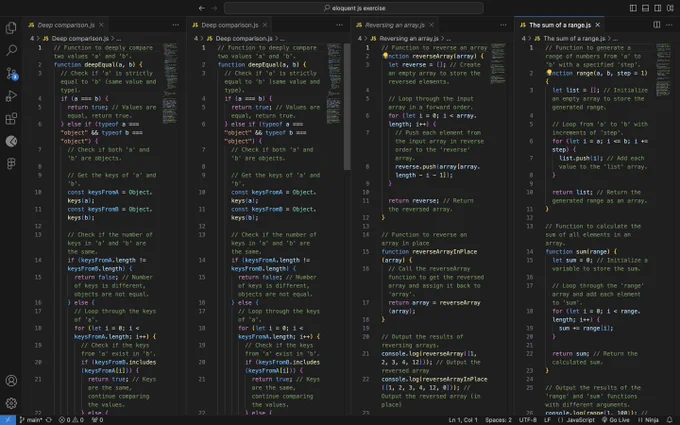Click 'return reverse;' line in Reversing an array editor

point(413,201)
